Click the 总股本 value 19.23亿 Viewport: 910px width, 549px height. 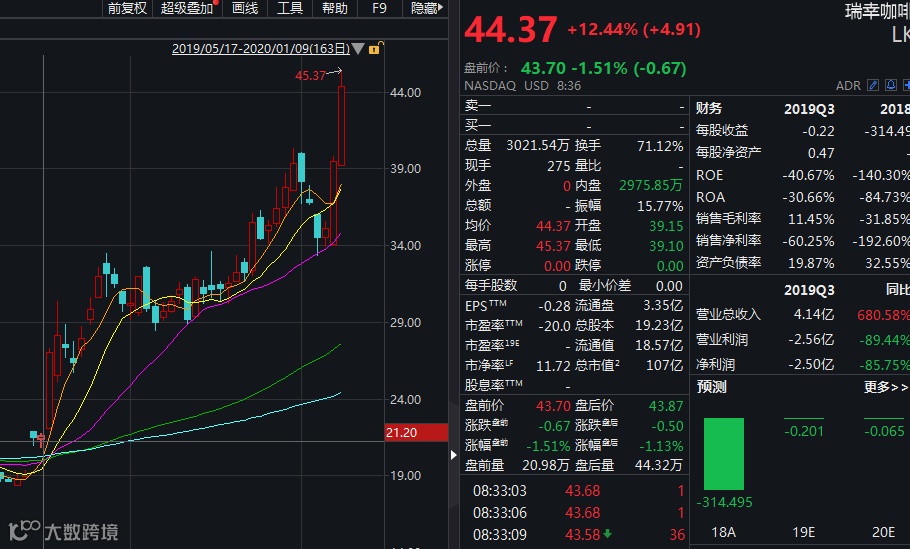[x=659, y=326]
